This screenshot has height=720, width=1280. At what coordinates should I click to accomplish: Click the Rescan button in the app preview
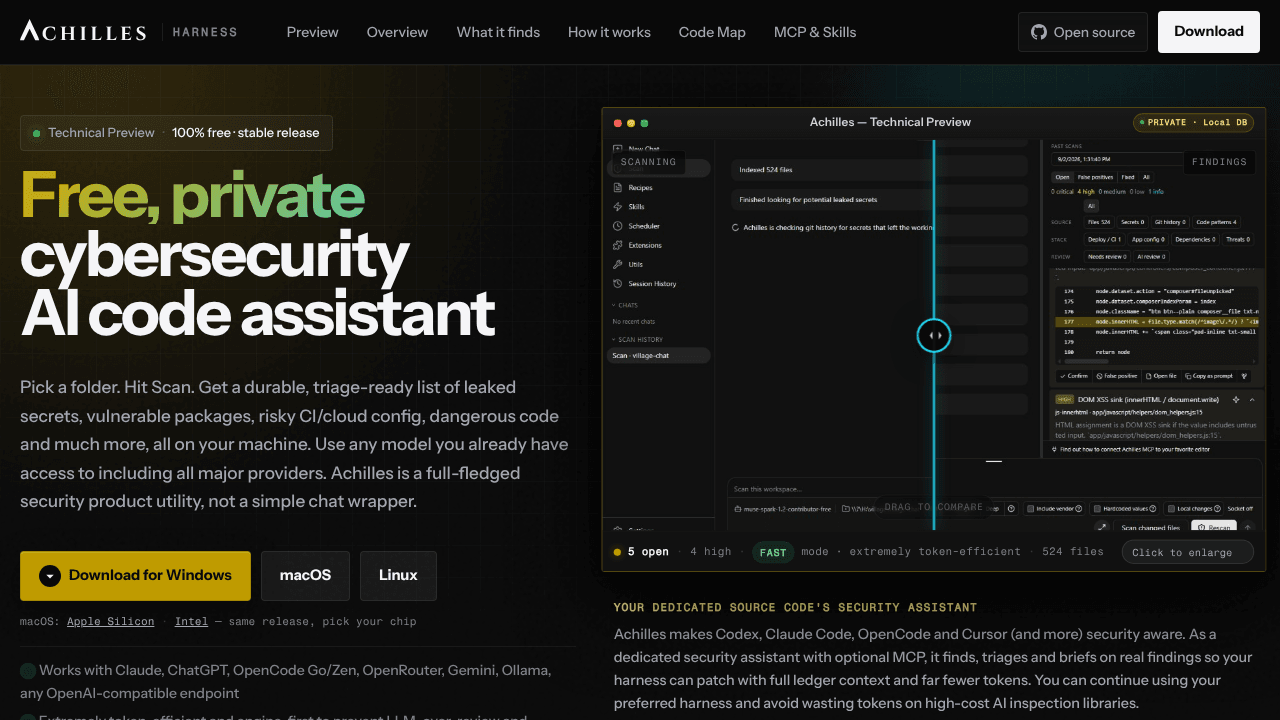[1213, 527]
